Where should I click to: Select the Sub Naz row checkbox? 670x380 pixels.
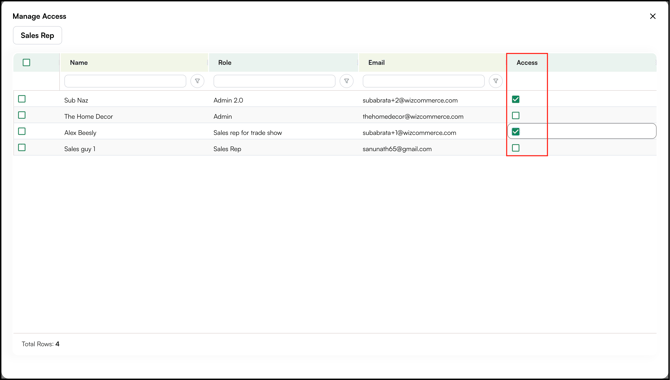point(22,99)
